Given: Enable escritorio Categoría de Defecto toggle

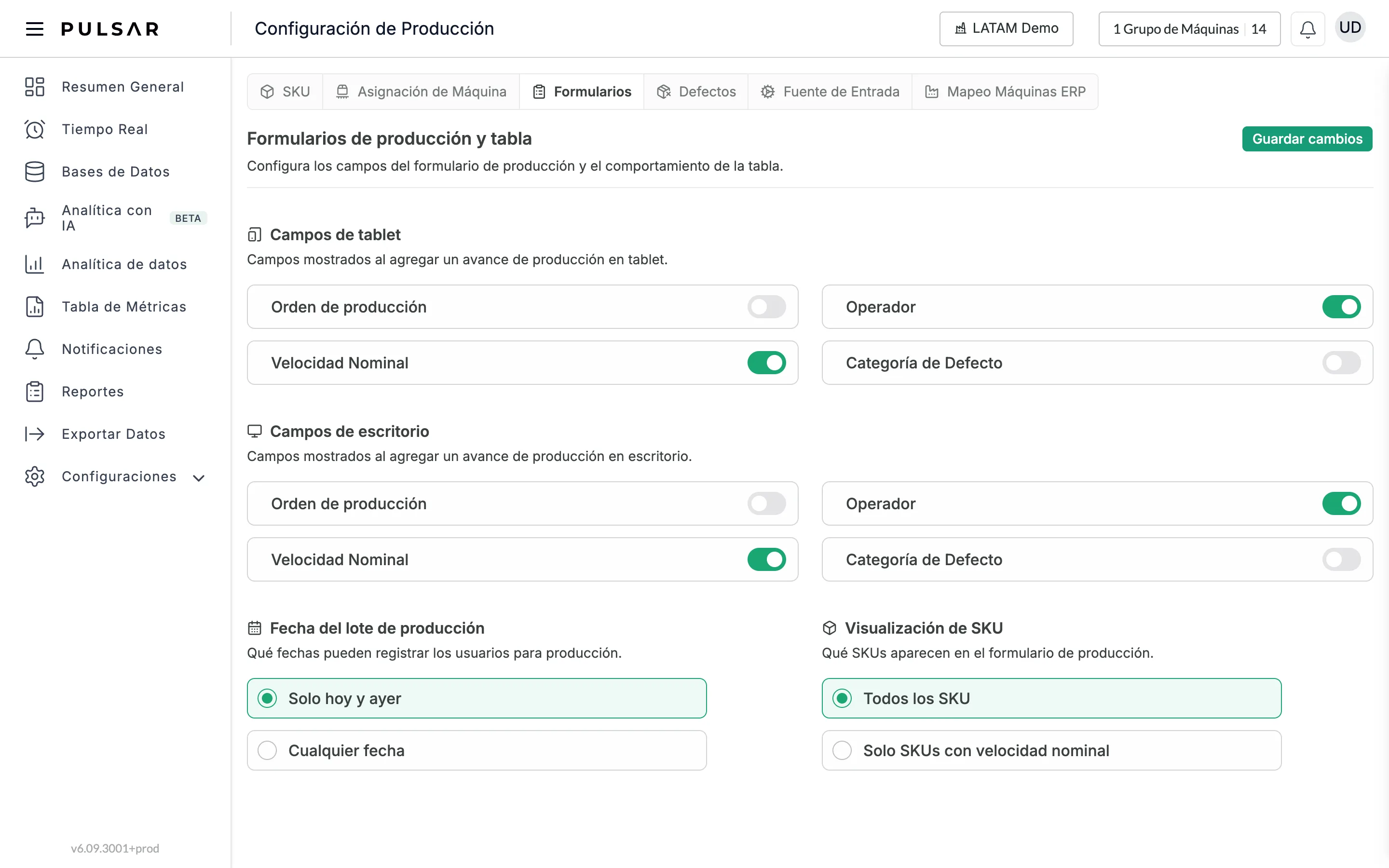Looking at the screenshot, I should pos(1341,559).
